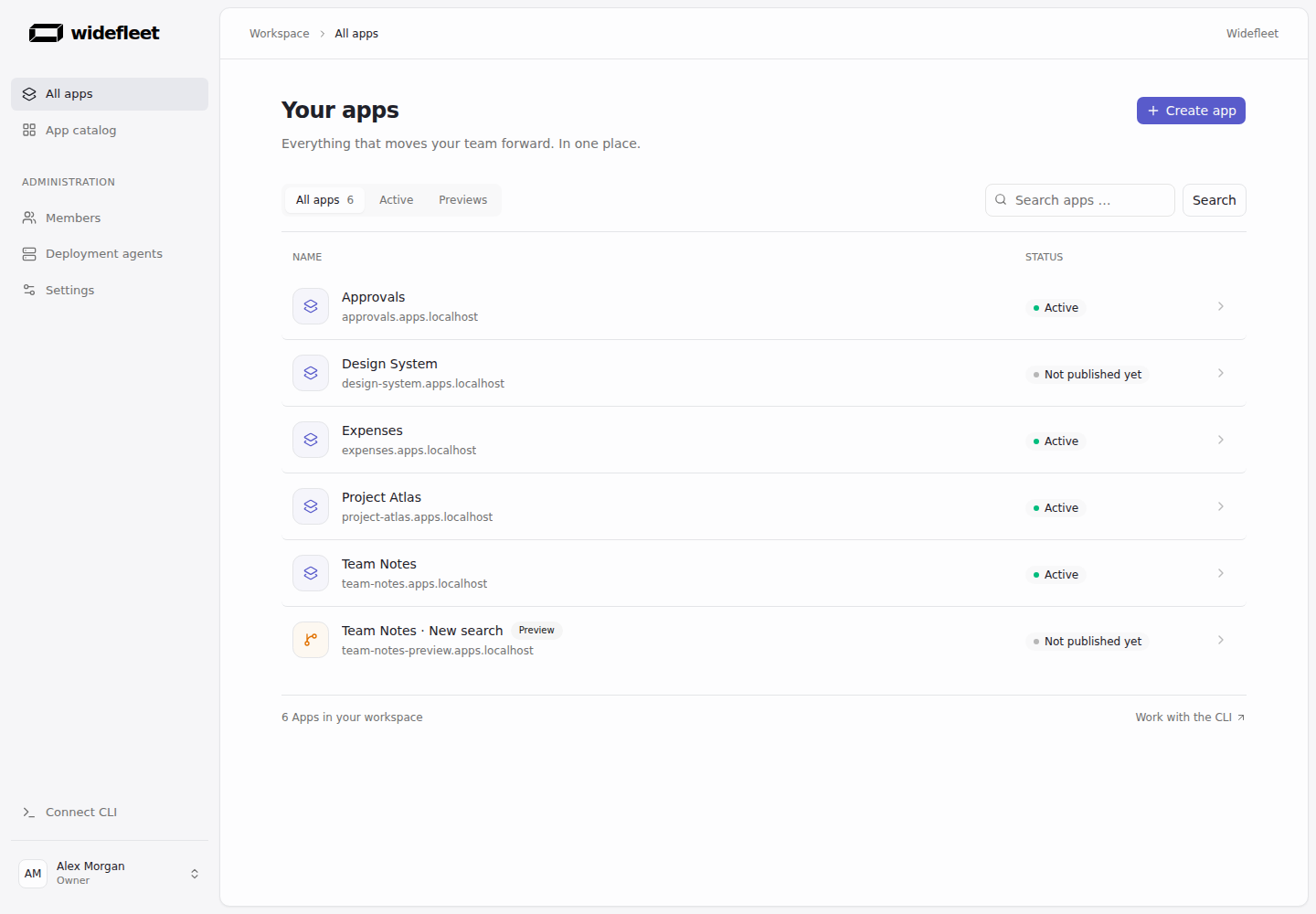Click the Project Atlas app icon

click(x=311, y=506)
